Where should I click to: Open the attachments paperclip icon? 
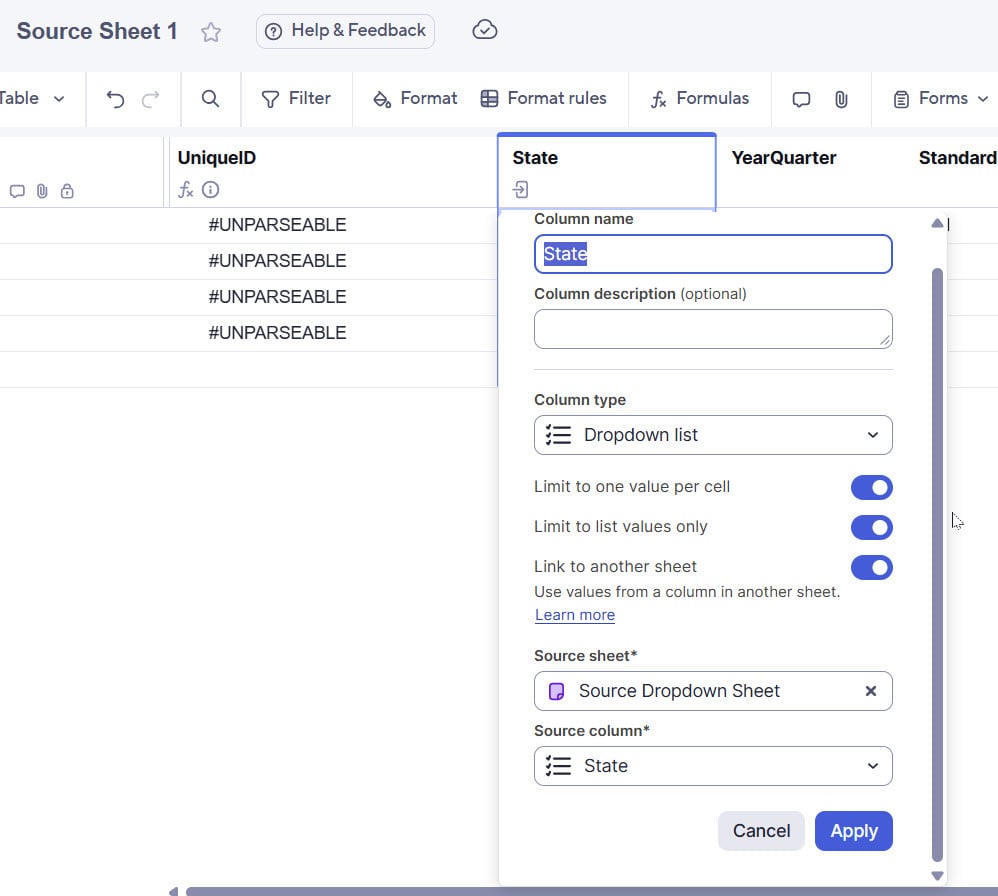click(x=841, y=99)
